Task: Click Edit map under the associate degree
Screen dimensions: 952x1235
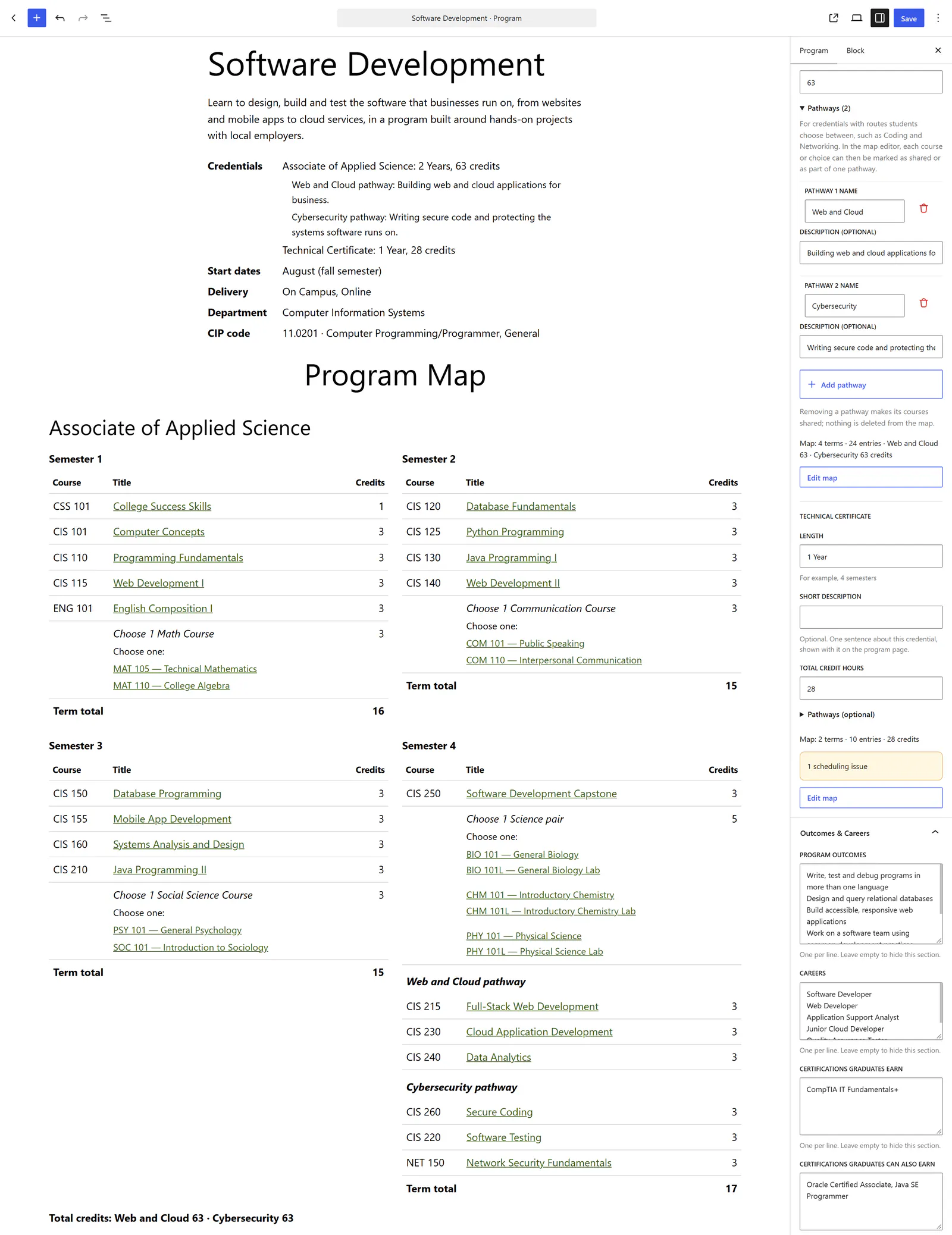Action: pos(871,477)
